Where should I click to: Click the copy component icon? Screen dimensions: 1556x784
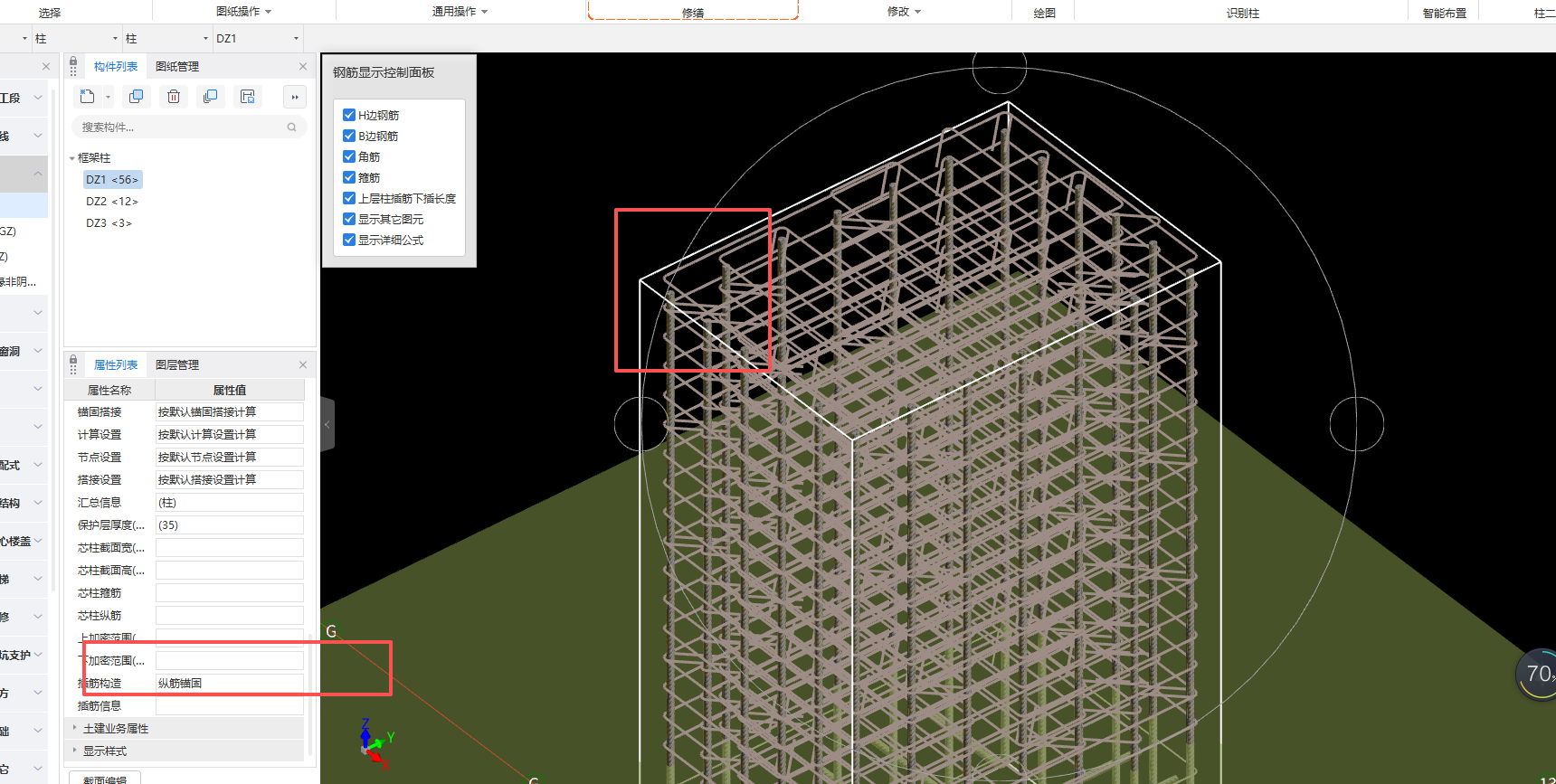coord(137,97)
